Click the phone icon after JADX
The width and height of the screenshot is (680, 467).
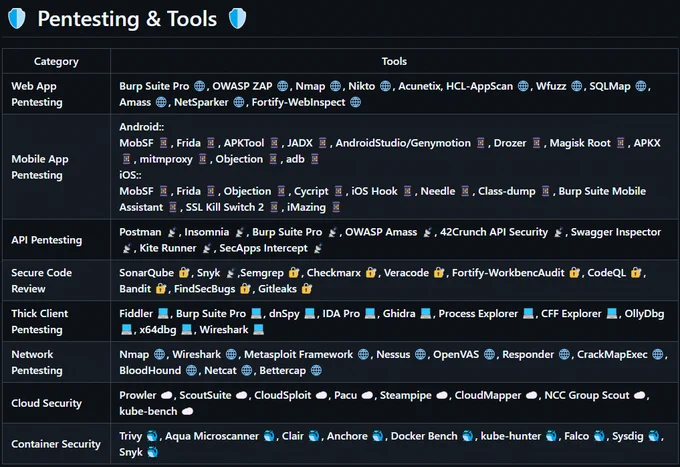coord(322,143)
